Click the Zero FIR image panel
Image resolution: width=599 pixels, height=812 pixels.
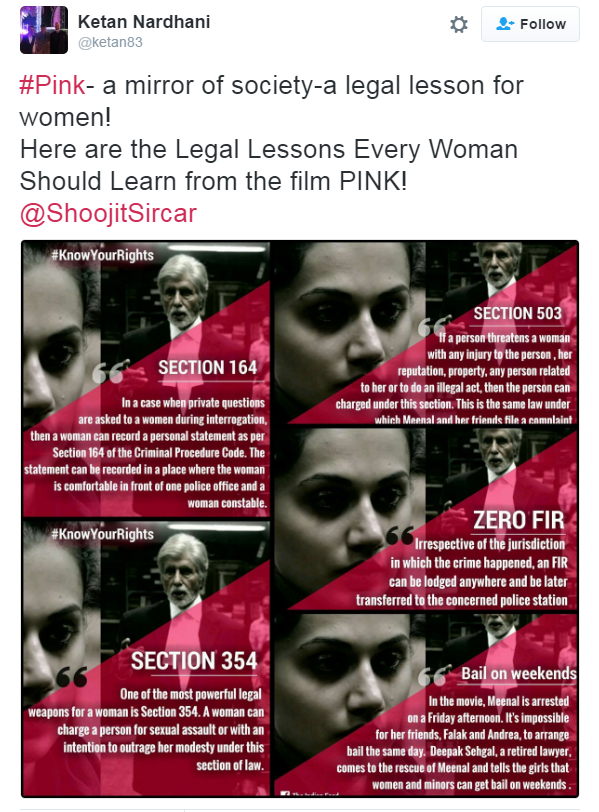pyautogui.click(x=426, y=519)
